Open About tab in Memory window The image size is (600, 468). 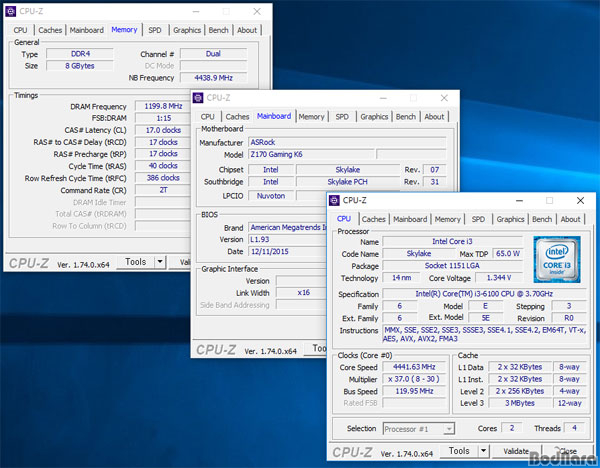tap(247, 30)
